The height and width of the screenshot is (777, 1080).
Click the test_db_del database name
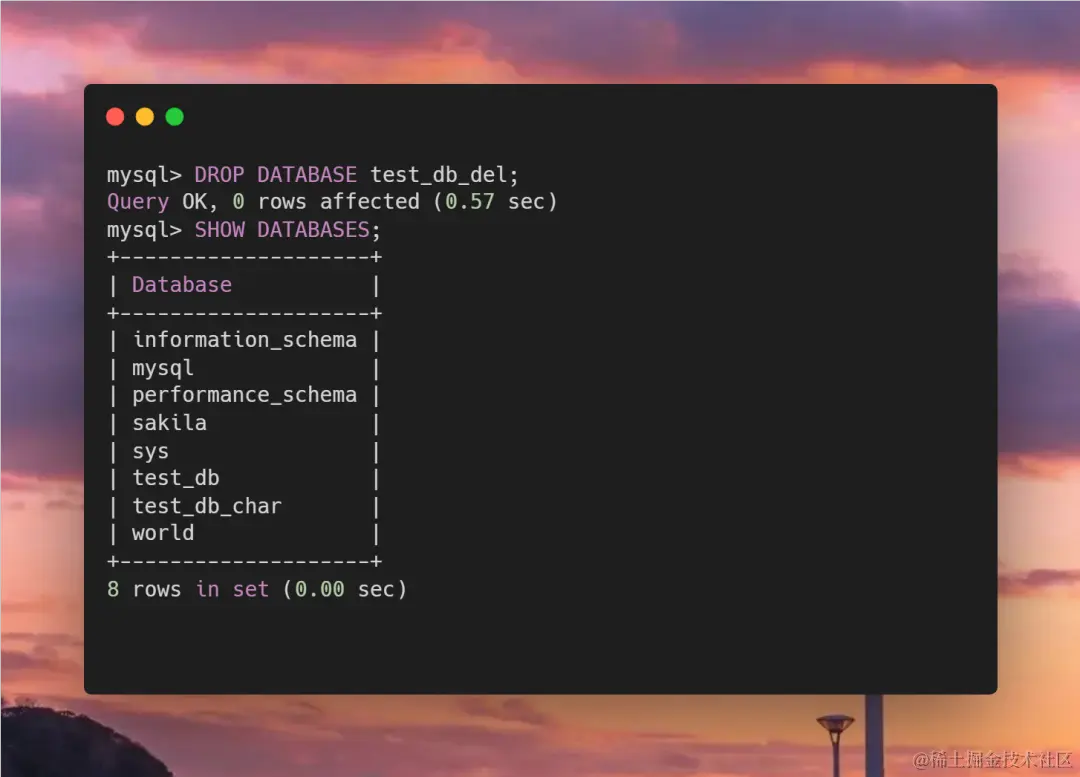coord(439,175)
